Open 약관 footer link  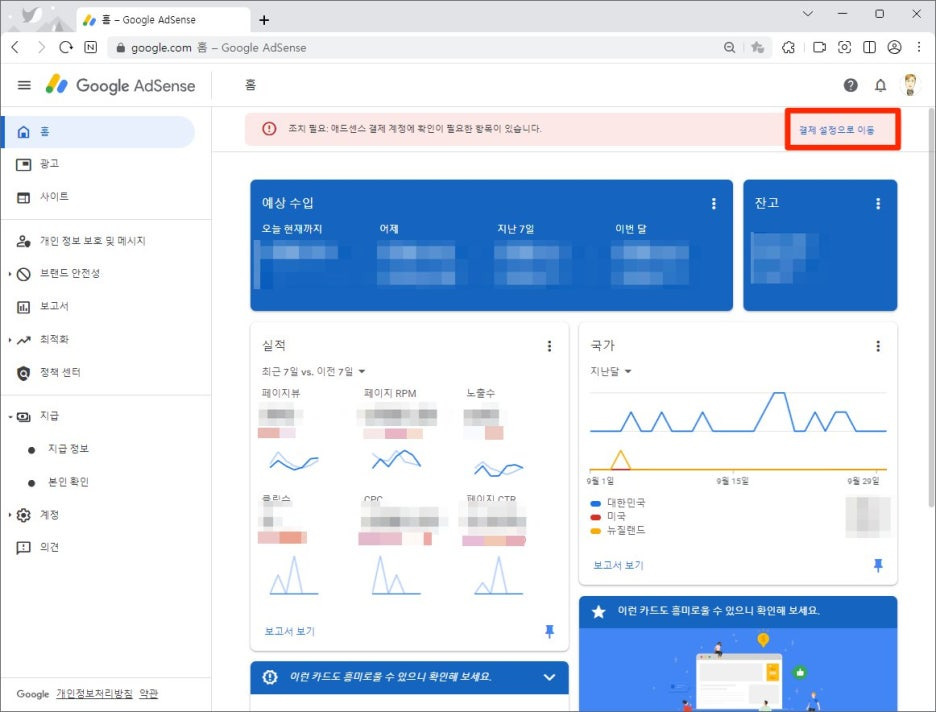click(149, 693)
